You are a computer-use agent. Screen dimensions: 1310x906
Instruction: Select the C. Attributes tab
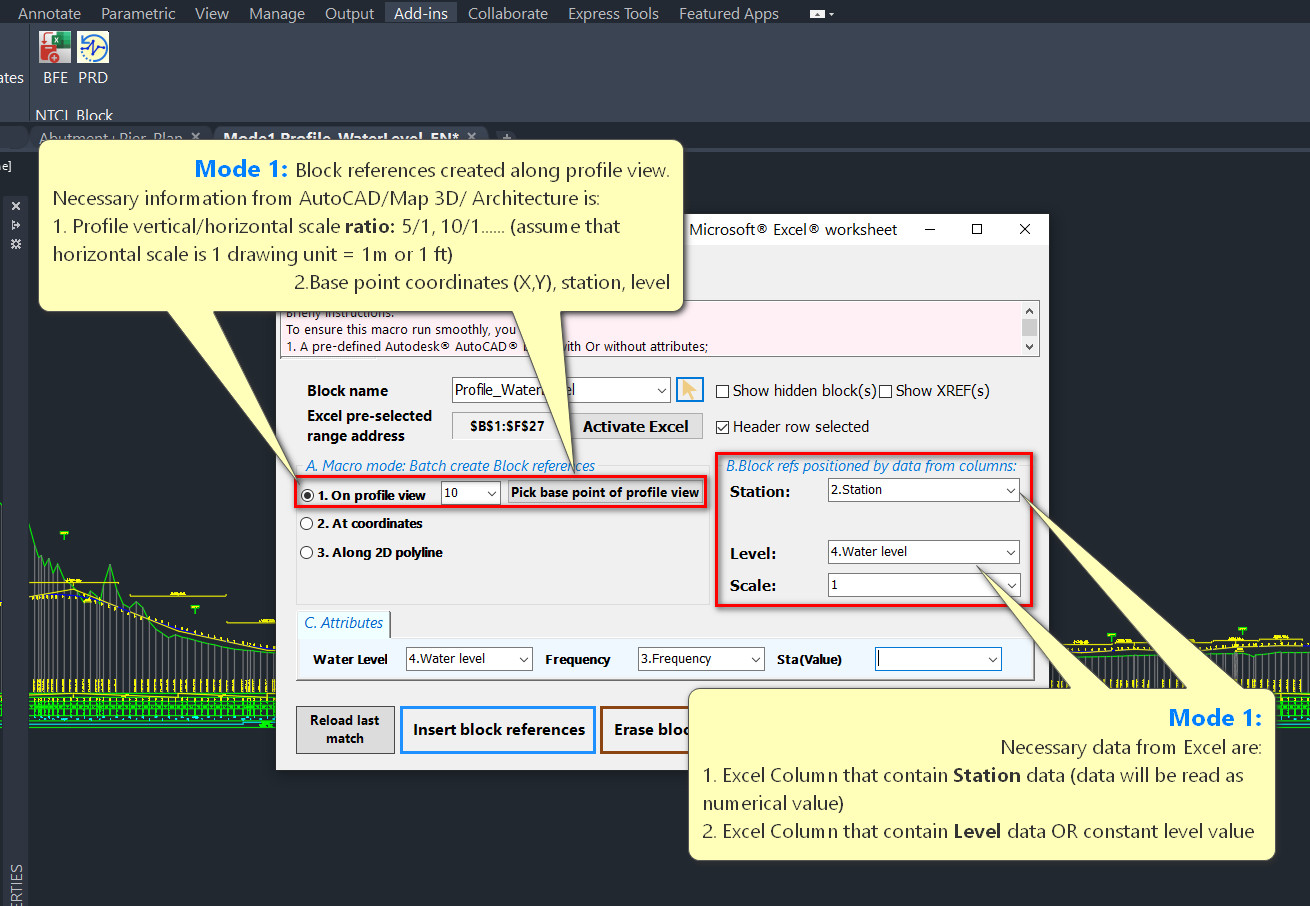pos(344,623)
